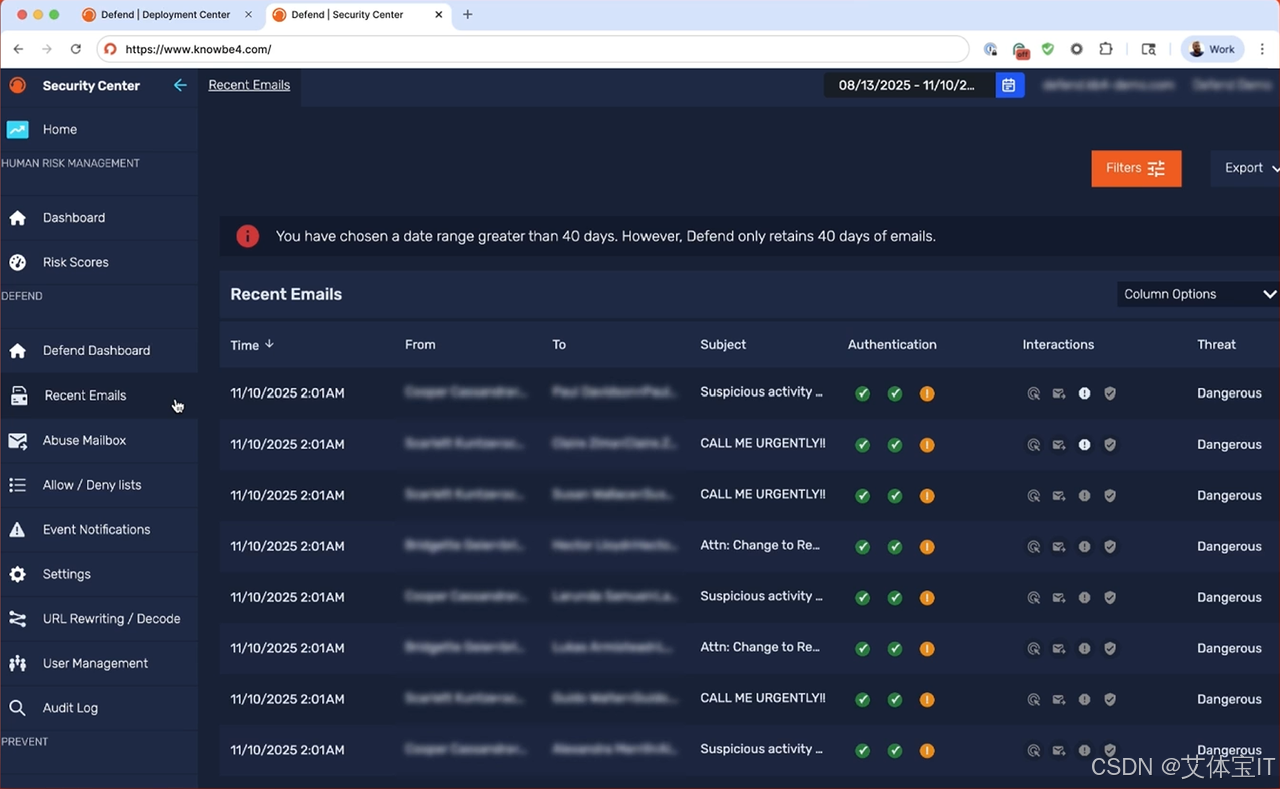This screenshot has width=1280, height=789.
Task: Click the Interactions column header
Action: pos(1058,344)
